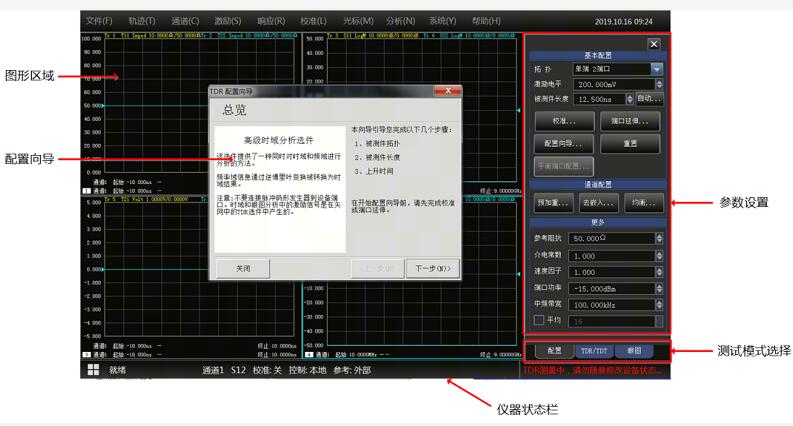Click the 预加重... button

coord(553,203)
